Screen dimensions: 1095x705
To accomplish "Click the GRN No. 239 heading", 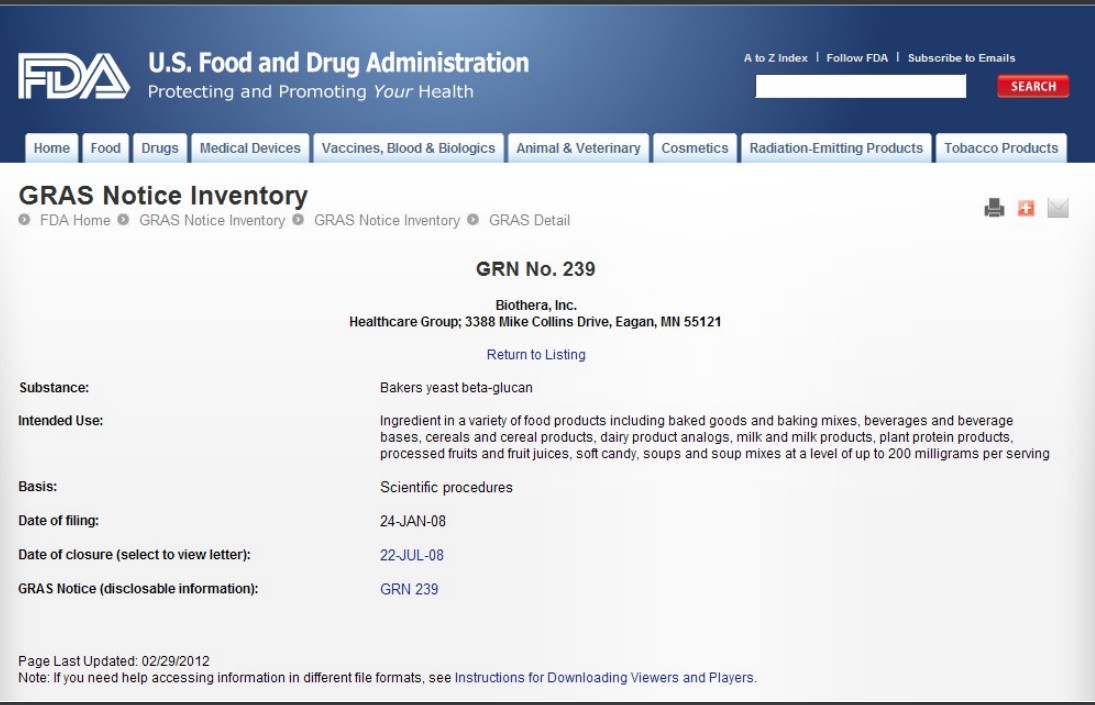I will click(x=536, y=269).
